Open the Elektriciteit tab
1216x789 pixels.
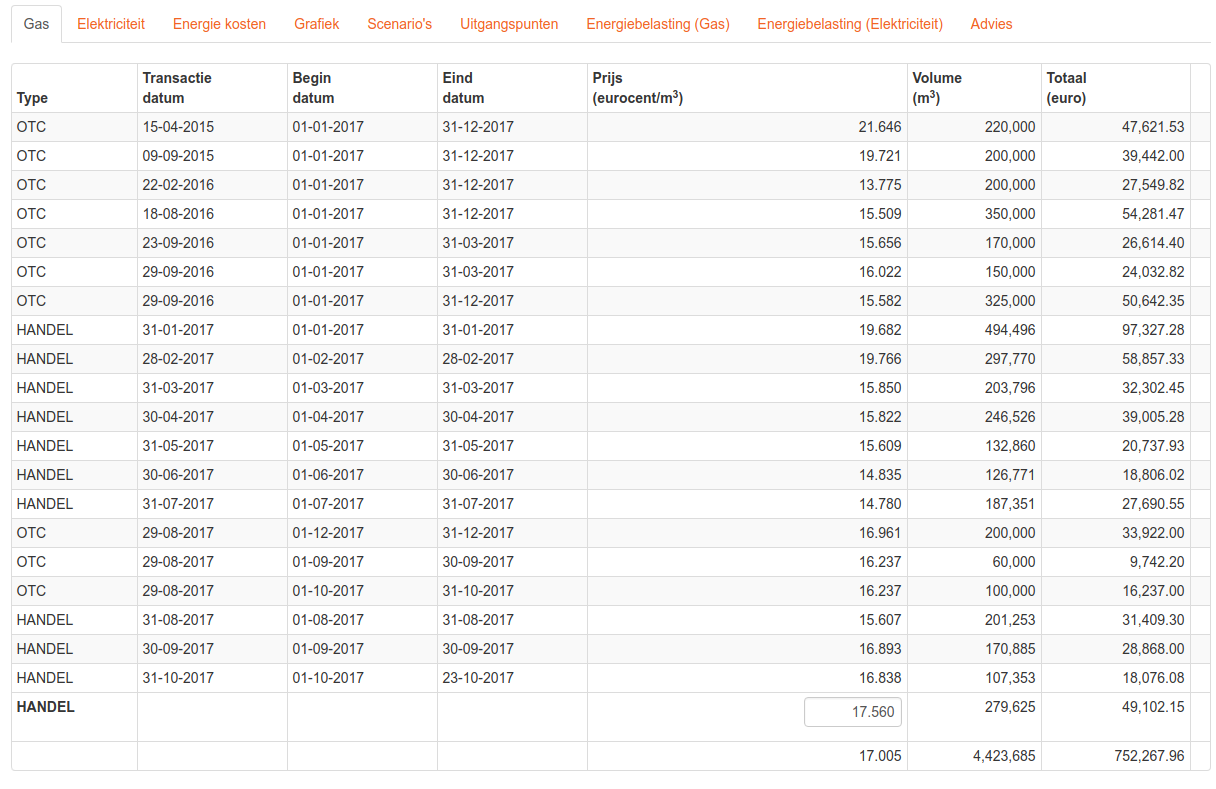click(x=110, y=24)
